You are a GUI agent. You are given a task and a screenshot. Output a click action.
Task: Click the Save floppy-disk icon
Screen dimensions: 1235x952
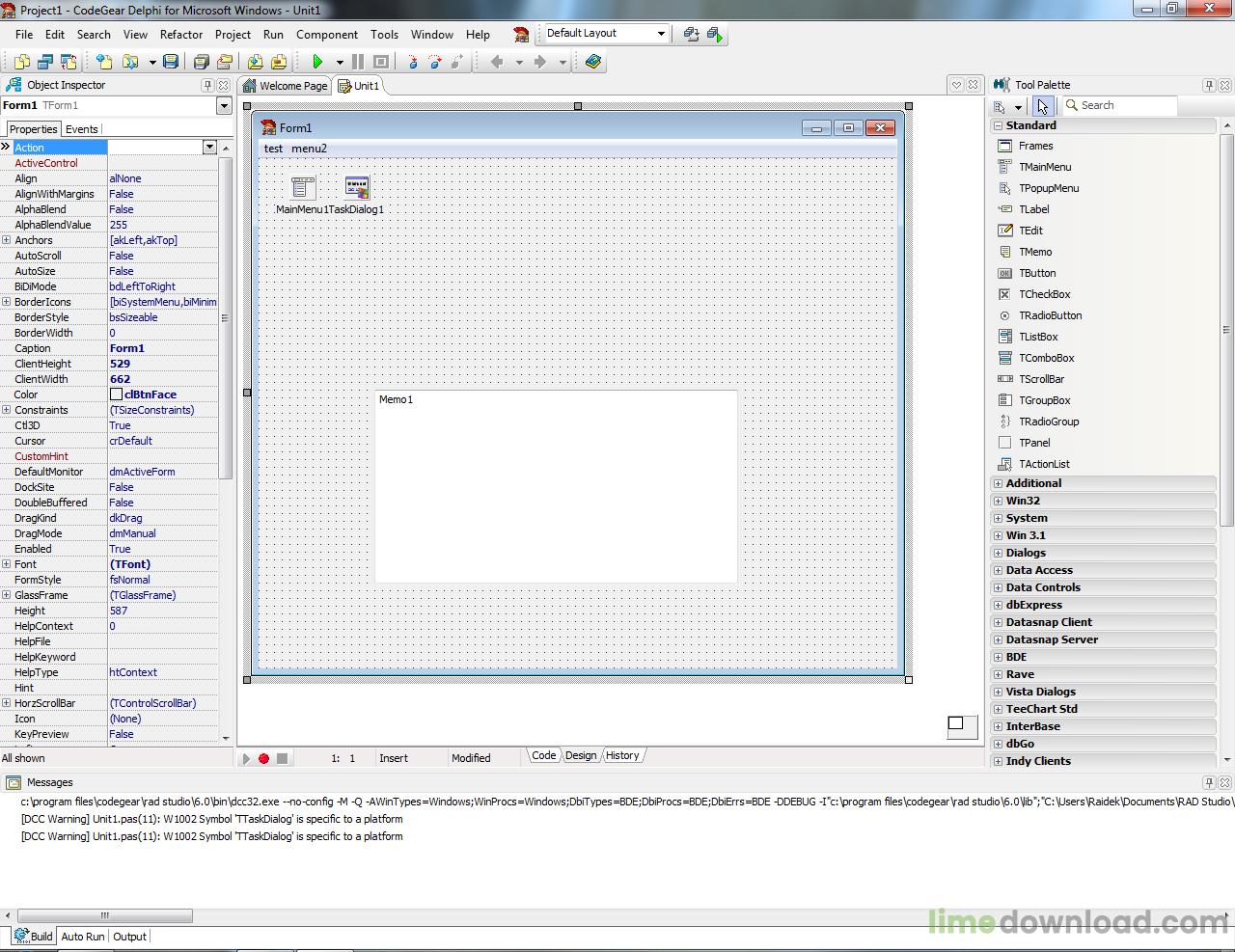coord(171,62)
